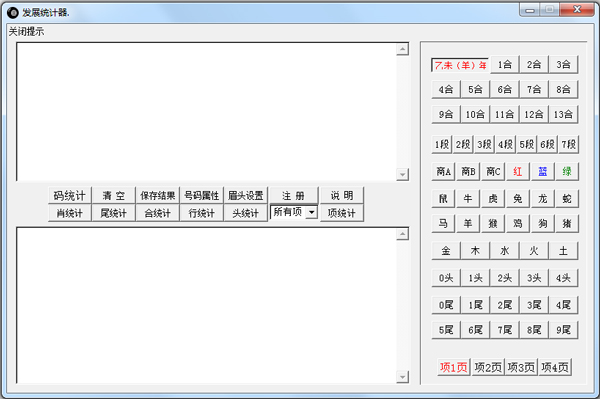Image resolution: width=600 pixels, height=399 pixels.
Task: Open the 关闭提示 menu
Action: pyautogui.click(x=26, y=31)
